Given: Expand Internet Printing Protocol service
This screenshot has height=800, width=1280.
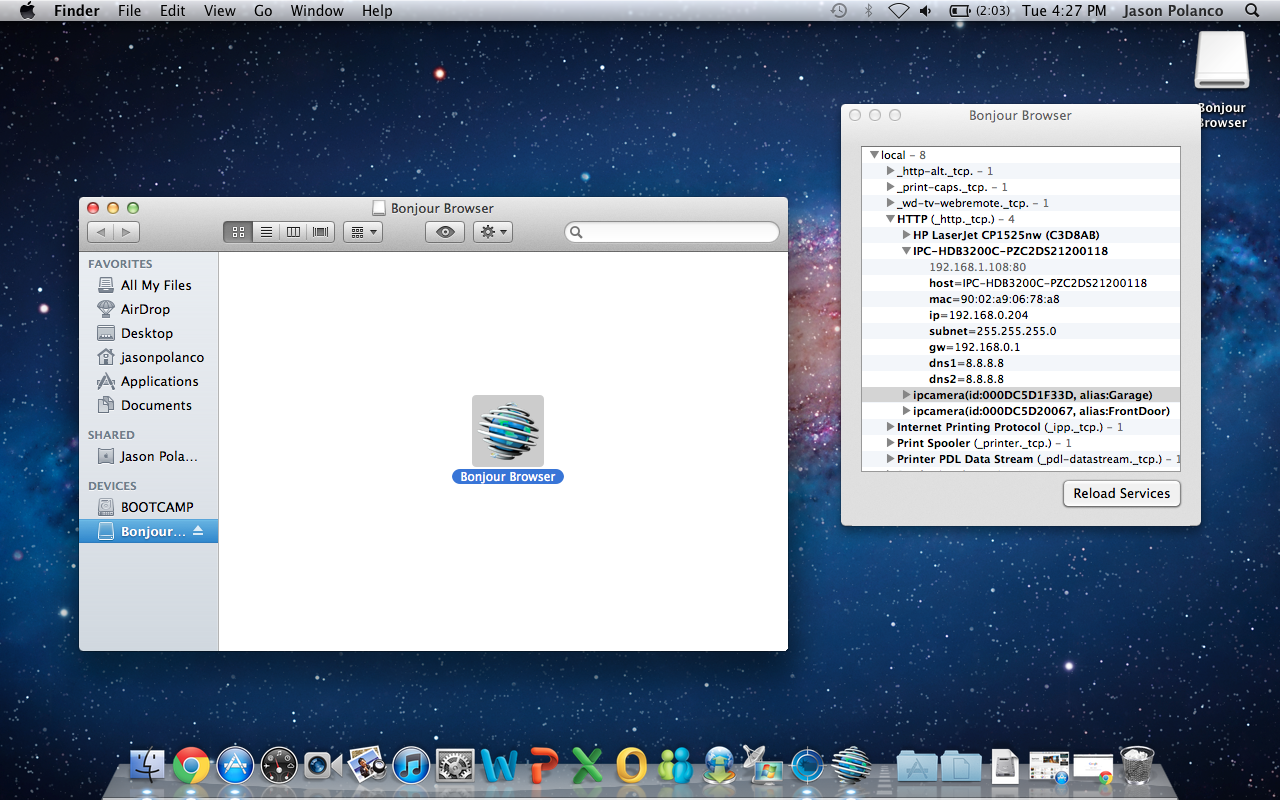Looking at the screenshot, I should (x=890, y=427).
